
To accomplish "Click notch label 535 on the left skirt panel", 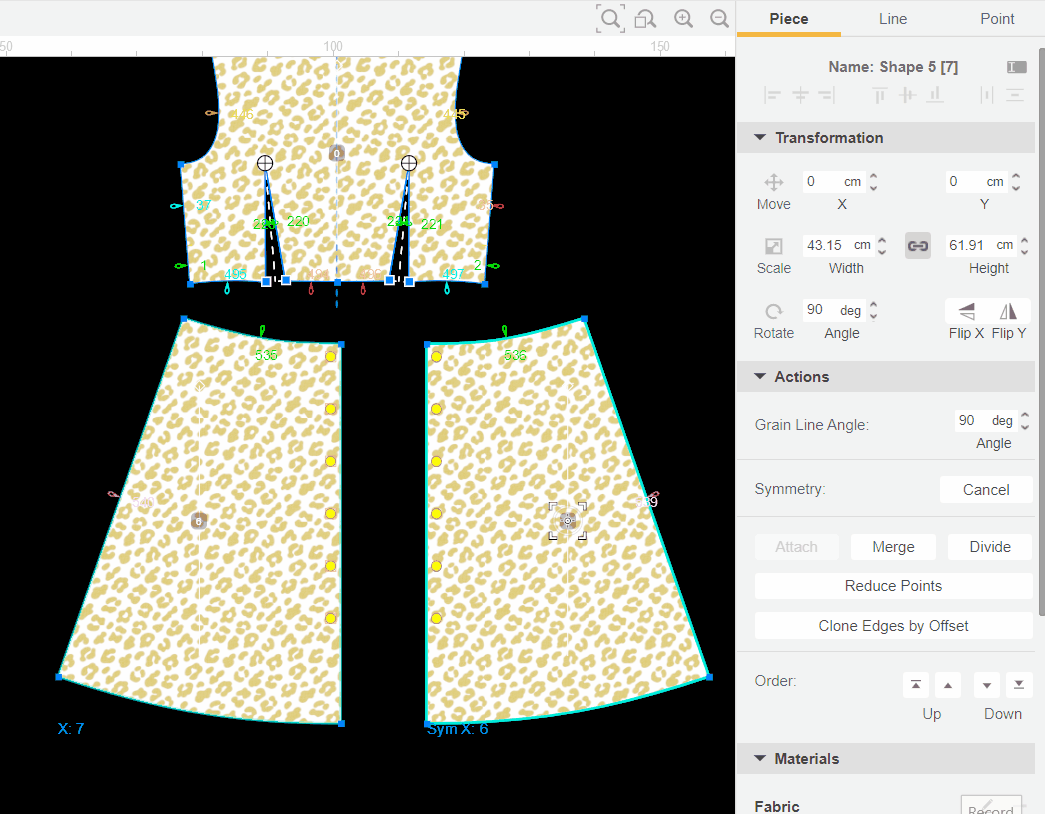I will pyautogui.click(x=266, y=355).
